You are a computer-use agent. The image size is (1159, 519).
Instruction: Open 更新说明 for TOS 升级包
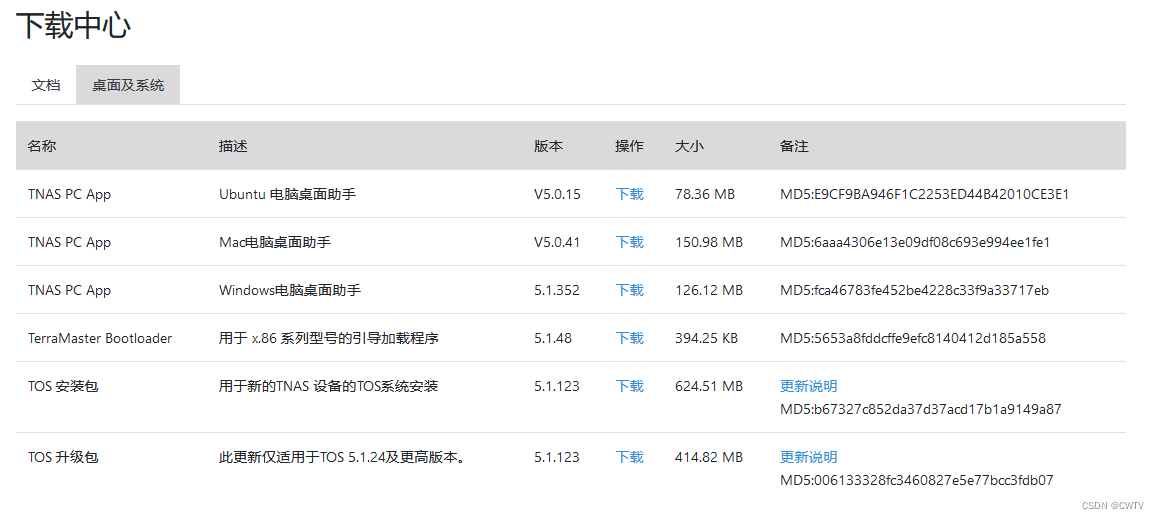pos(809,458)
